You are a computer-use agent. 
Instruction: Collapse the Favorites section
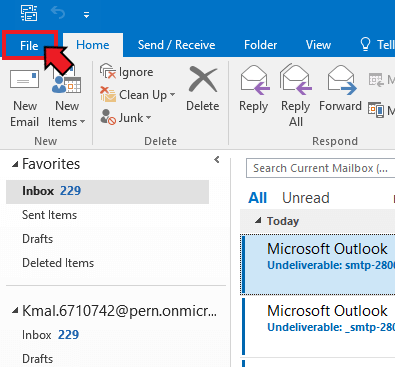tap(15, 164)
